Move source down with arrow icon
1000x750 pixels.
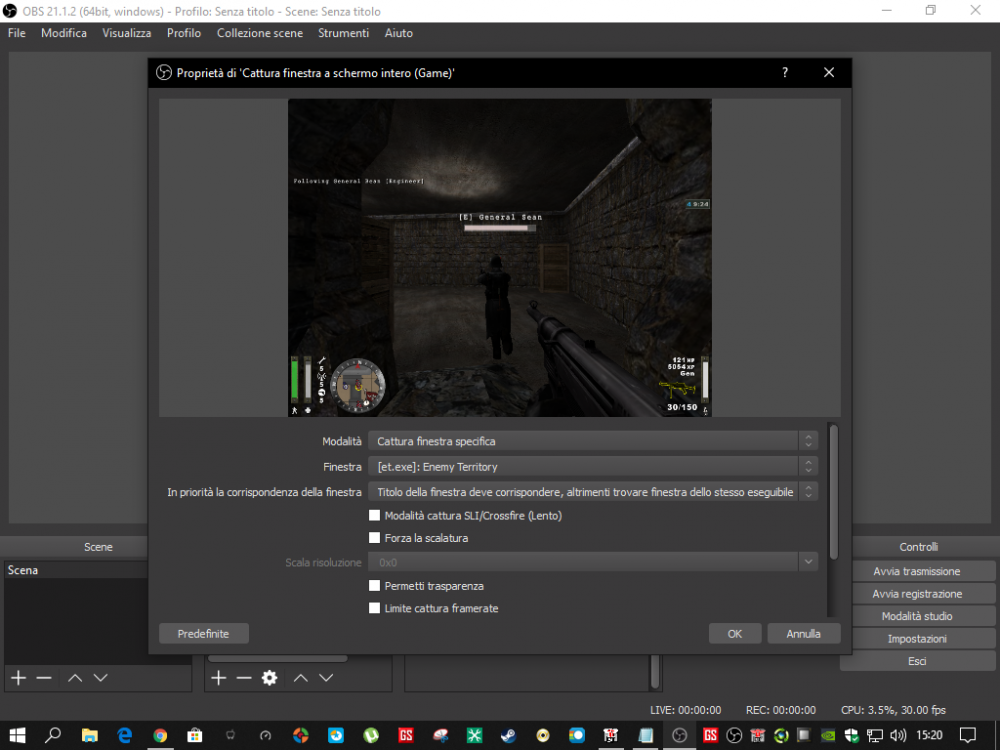[327, 678]
